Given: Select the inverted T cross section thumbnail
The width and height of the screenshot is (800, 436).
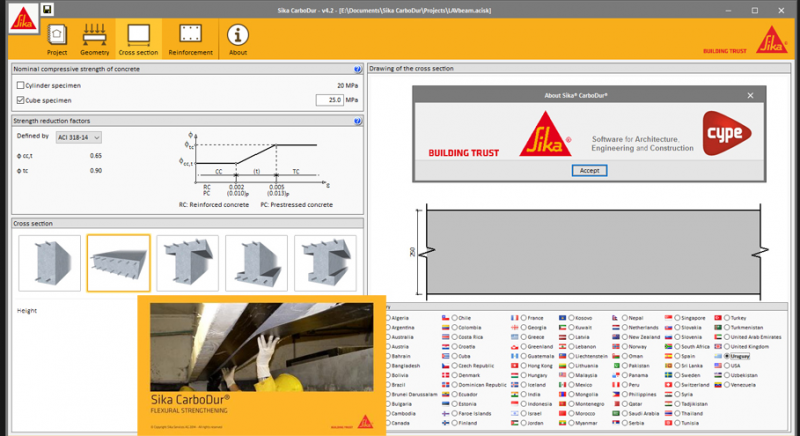Looking at the screenshot, I should coord(256,263).
